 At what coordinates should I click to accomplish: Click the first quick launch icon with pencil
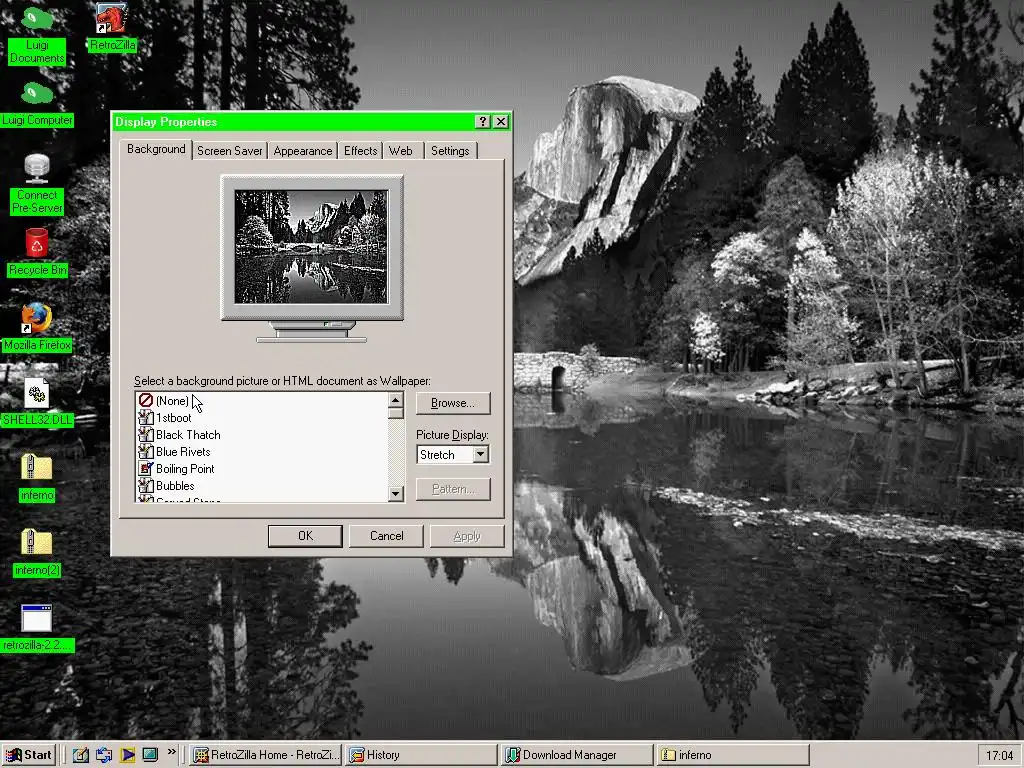80,755
